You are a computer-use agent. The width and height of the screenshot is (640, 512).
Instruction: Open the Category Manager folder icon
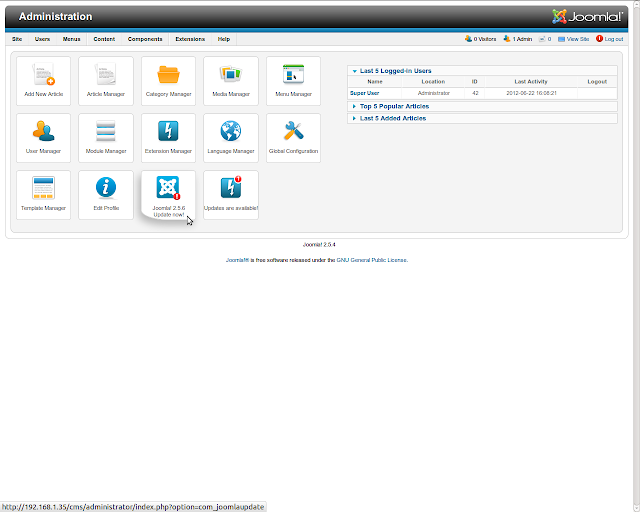click(x=168, y=81)
